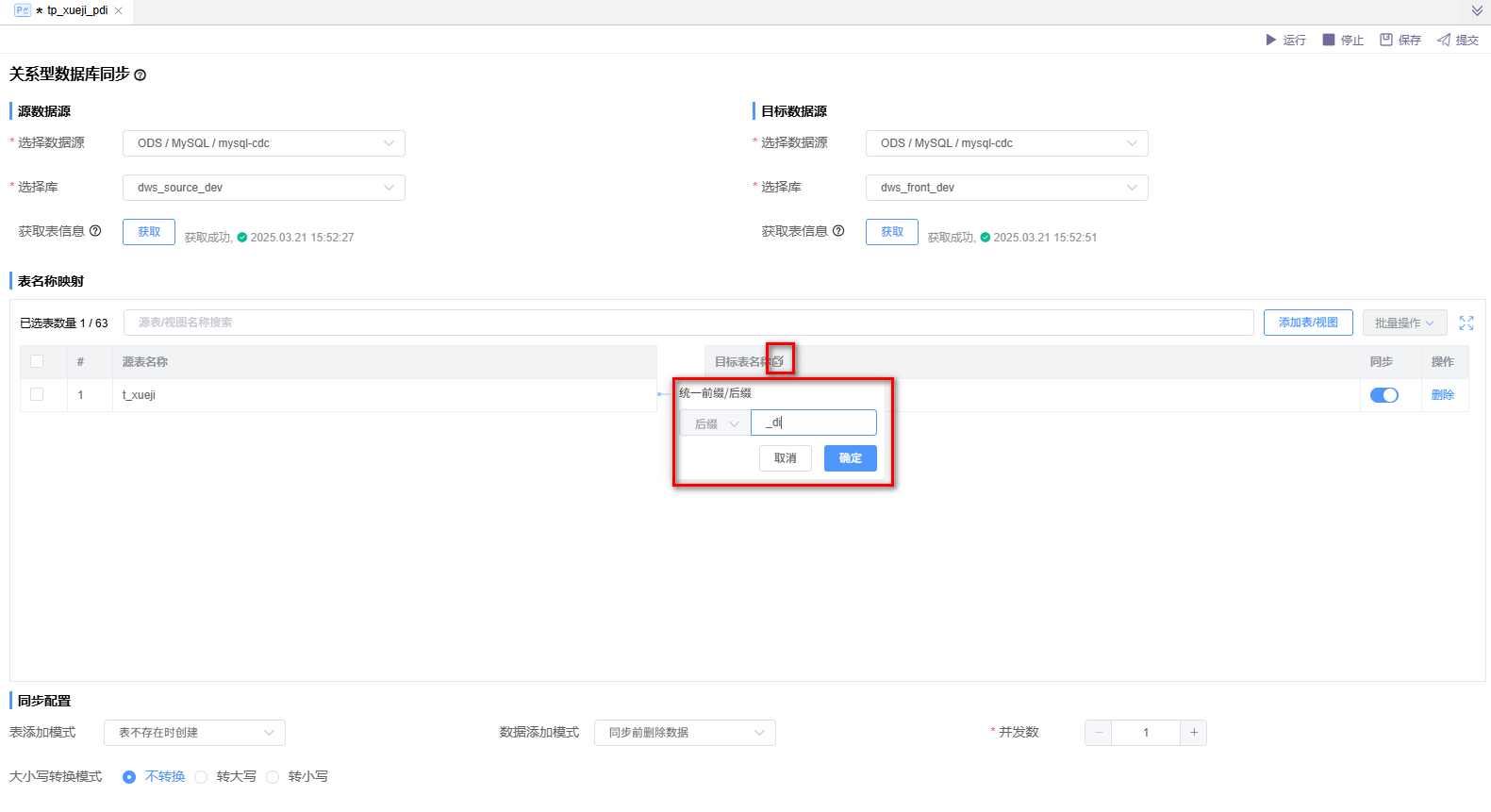Image resolution: width=1491 pixels, height=812 pixels.
Task: Open the 表不存在时创建 table add mode dropdown
Action: coord(194,733)
